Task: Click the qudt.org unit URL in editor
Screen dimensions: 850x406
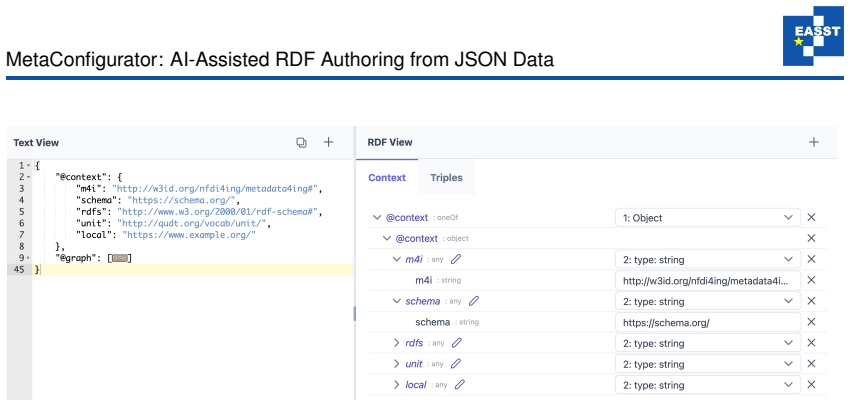Action: [x=190, y=223]
